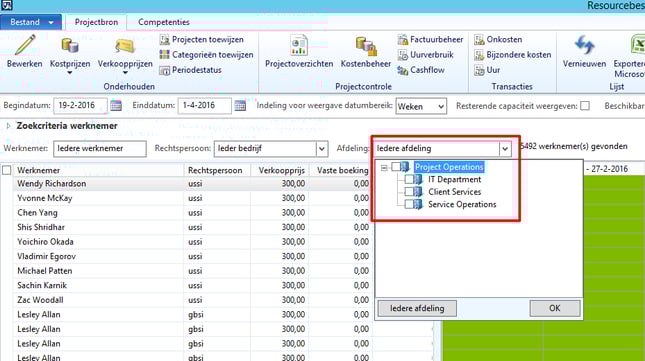Image resolution: width=645 pixels, height=361 pixels.
Task: Open the Kostprijzen dropdown arrow
Action: 70,73
